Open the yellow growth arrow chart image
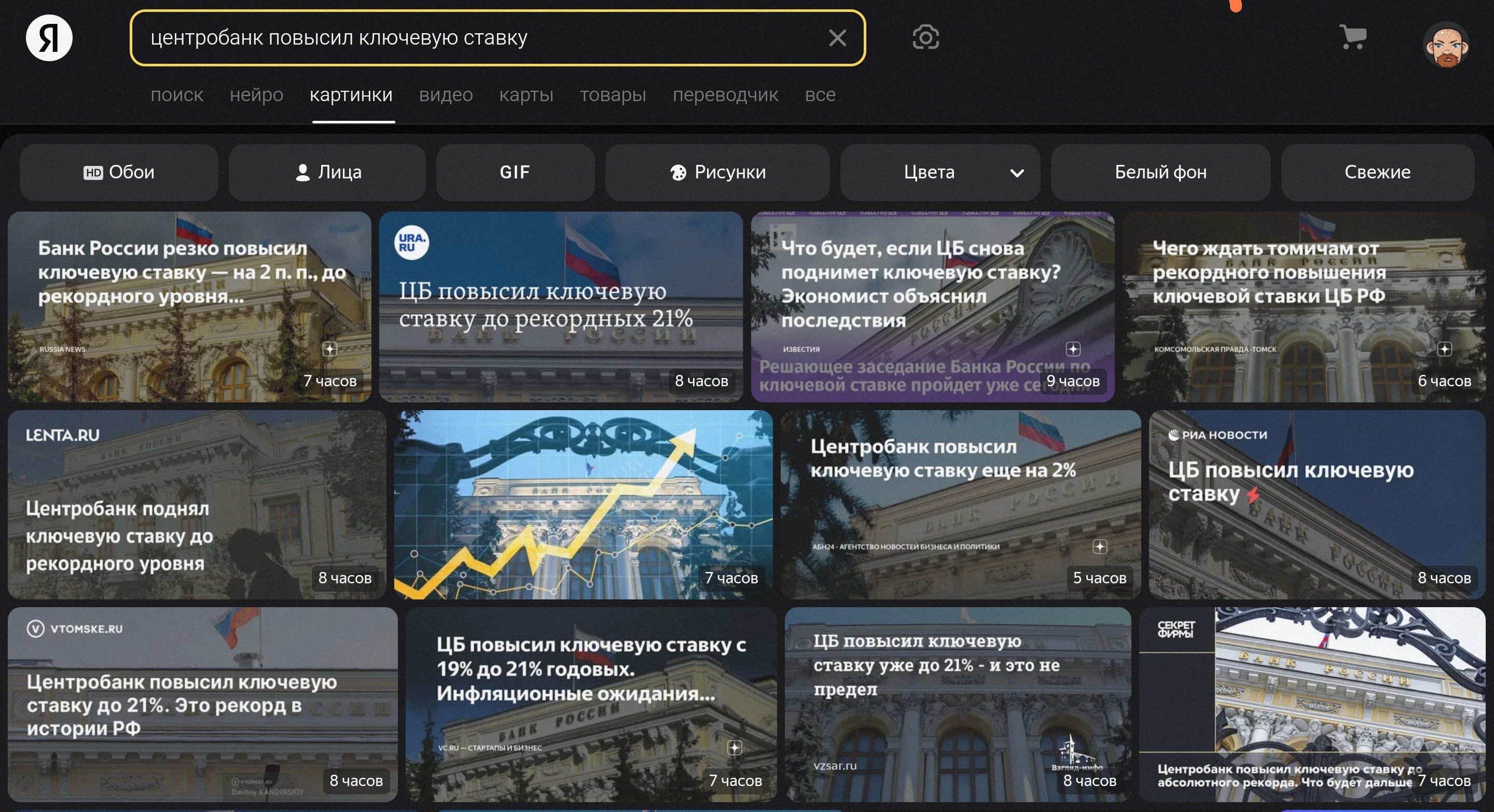Screen dimensions: 1494x812 point(584,505)
